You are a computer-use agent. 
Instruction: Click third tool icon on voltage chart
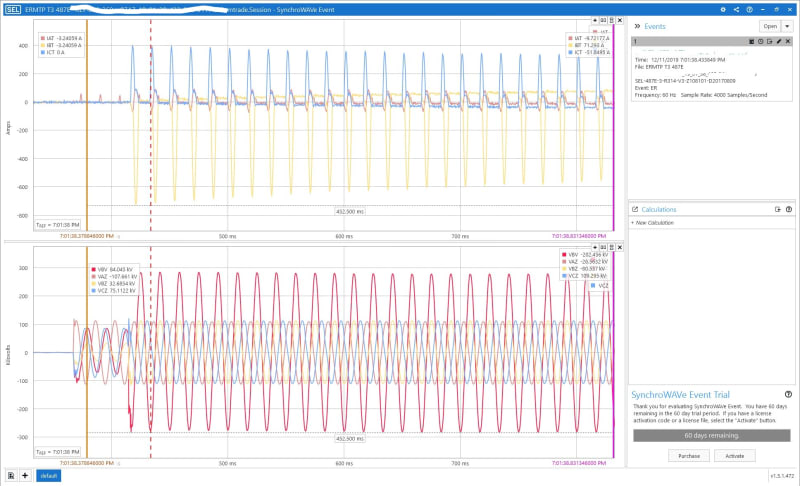click(x=611, y=247)
